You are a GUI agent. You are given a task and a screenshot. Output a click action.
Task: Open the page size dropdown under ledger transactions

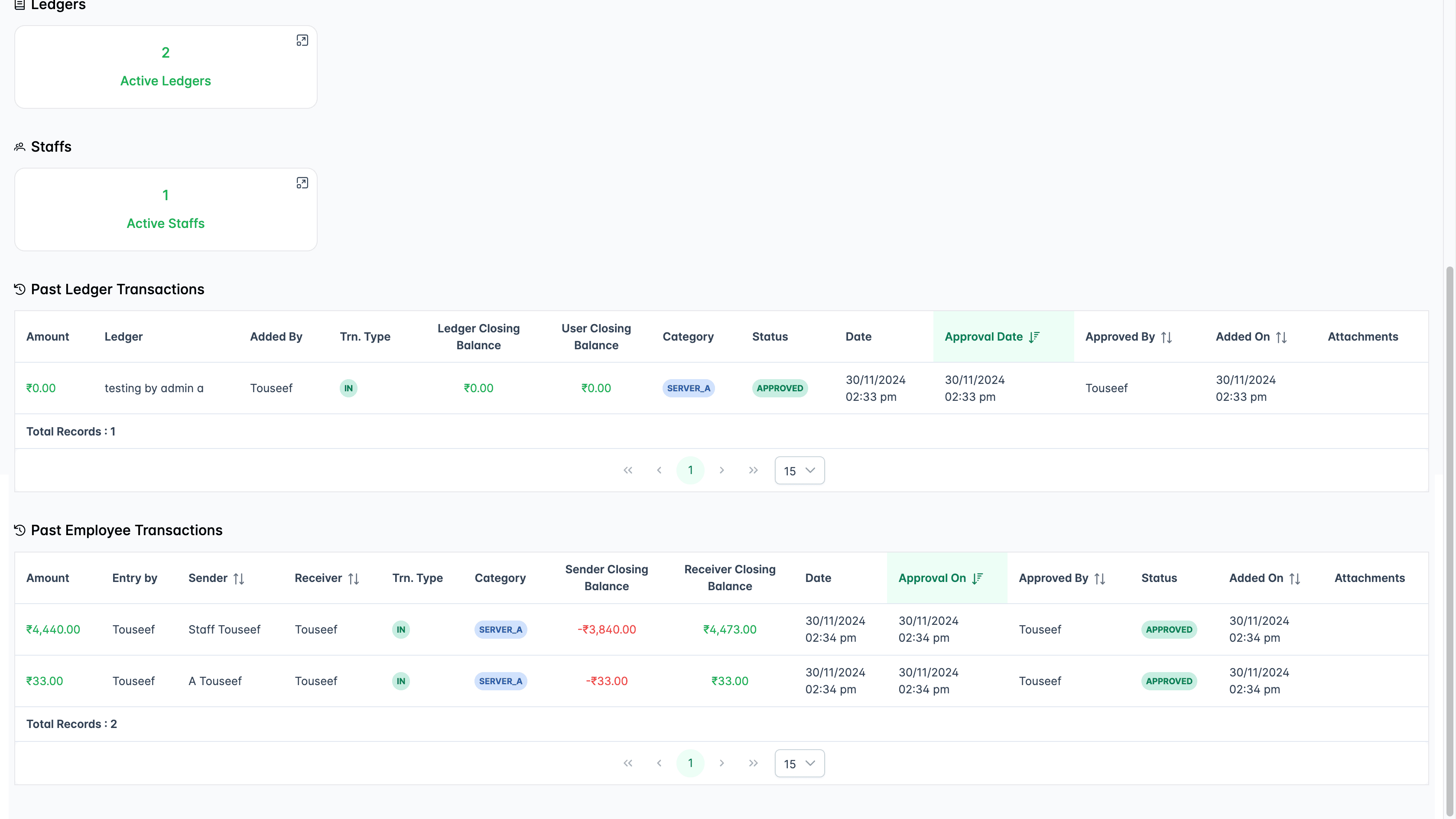point(799,470)
